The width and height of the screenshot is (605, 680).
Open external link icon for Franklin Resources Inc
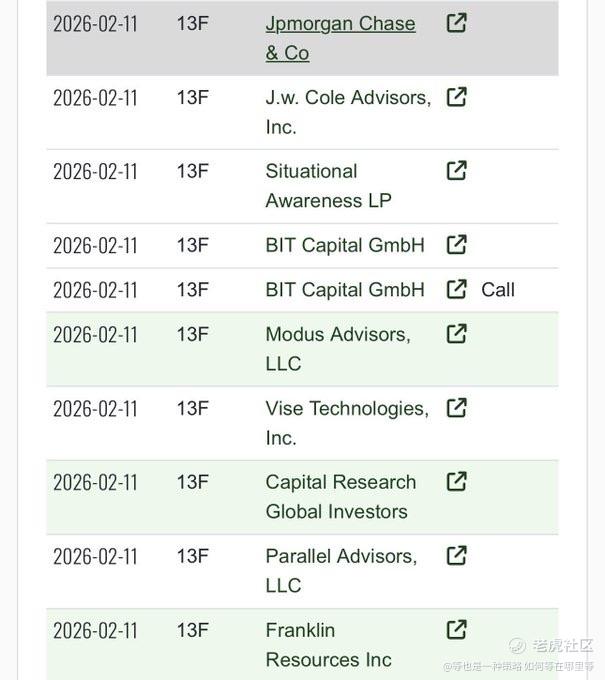coord(456,630)
